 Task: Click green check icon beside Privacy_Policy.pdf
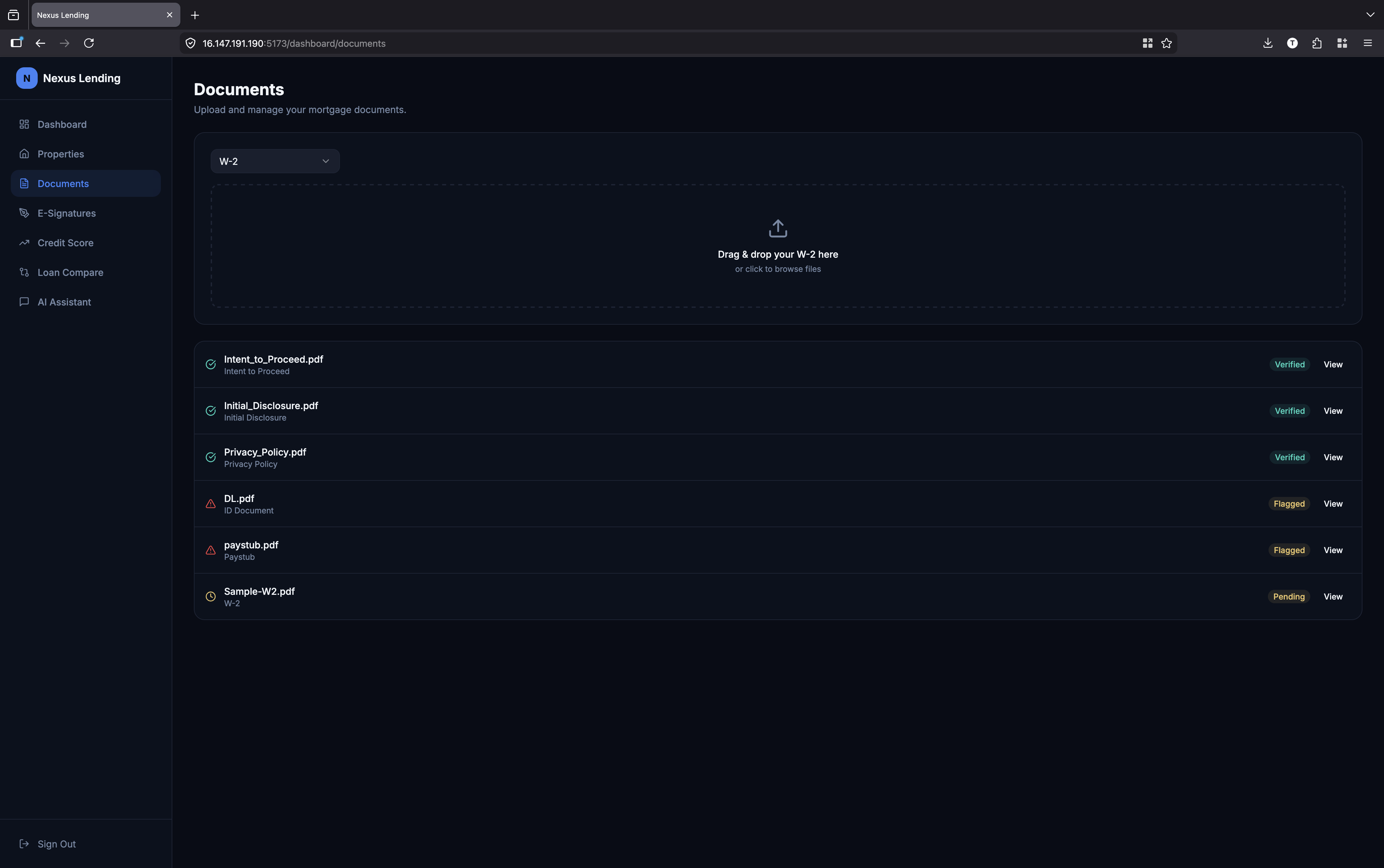pyautogui.click(x=211, y=458)
